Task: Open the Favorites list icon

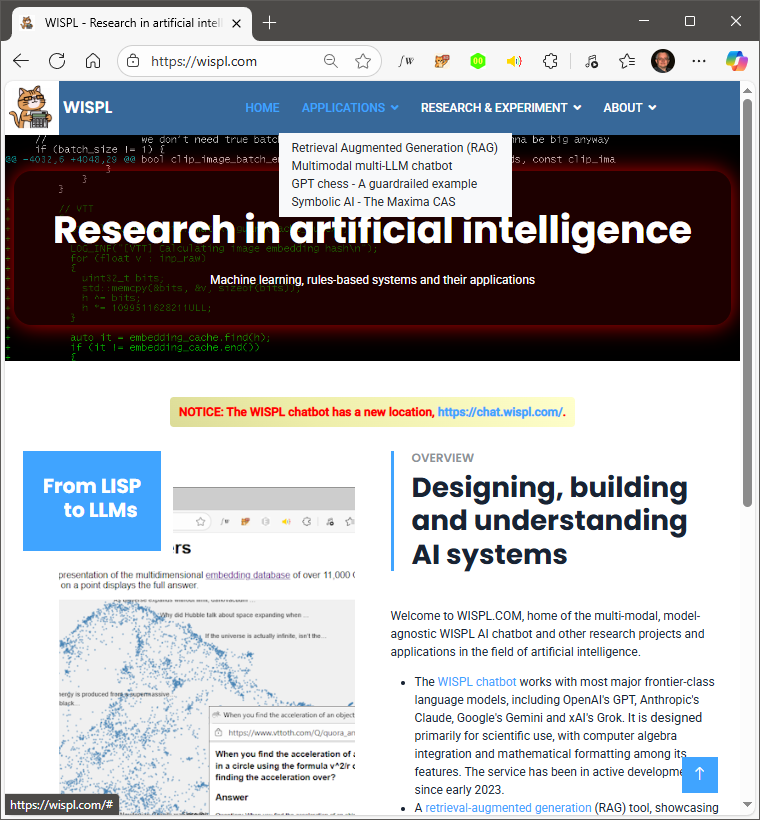Action: pyautogui.click(x=627, y=61)
